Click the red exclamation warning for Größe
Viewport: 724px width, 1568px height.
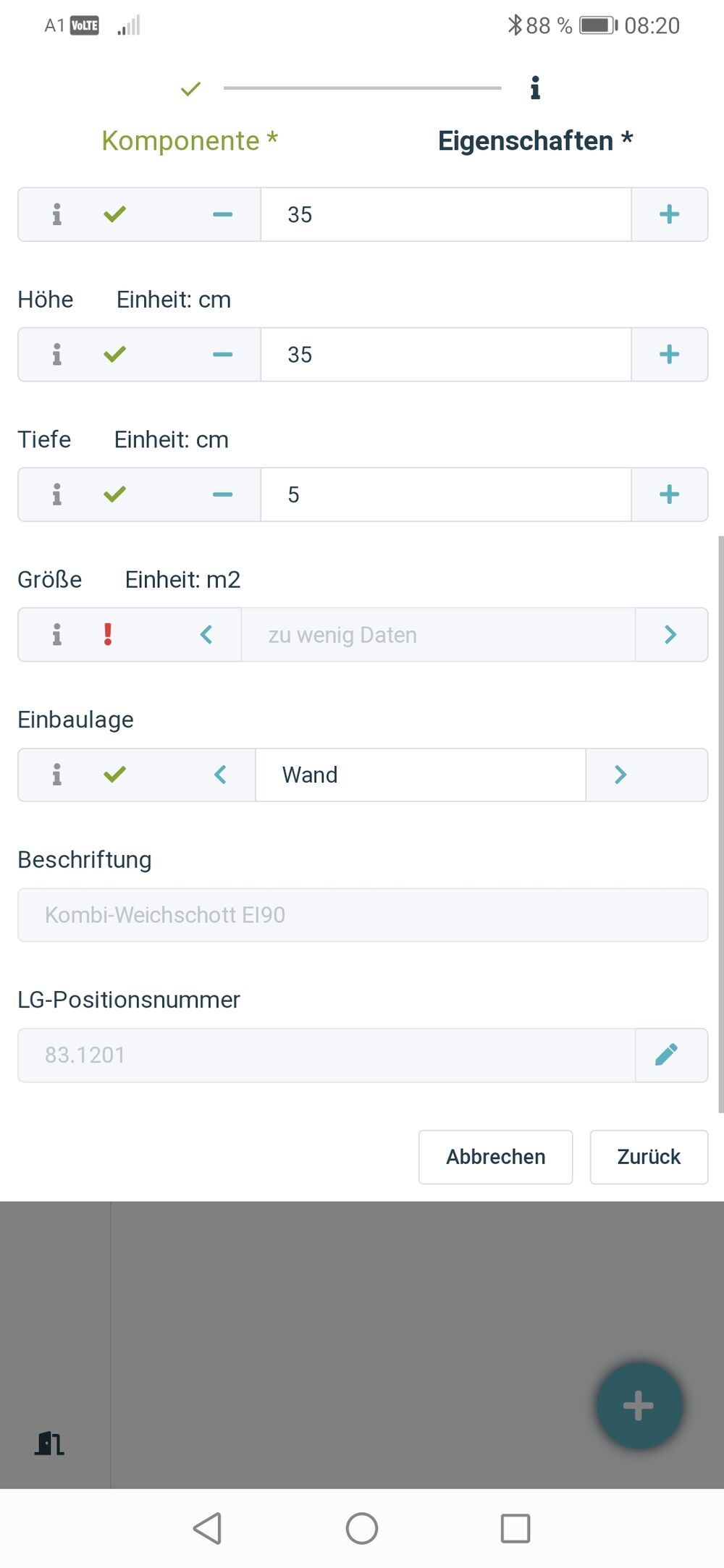[108, 635]
